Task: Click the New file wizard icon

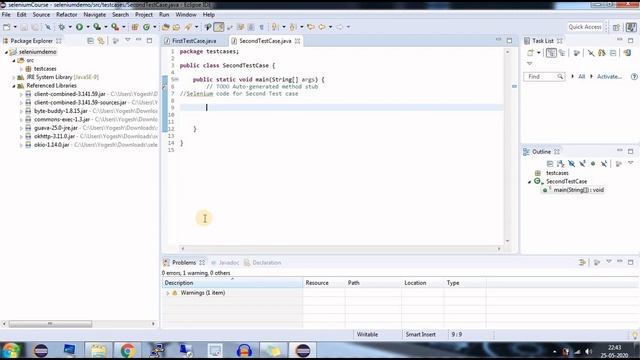Action: click(x=7, y=27)
